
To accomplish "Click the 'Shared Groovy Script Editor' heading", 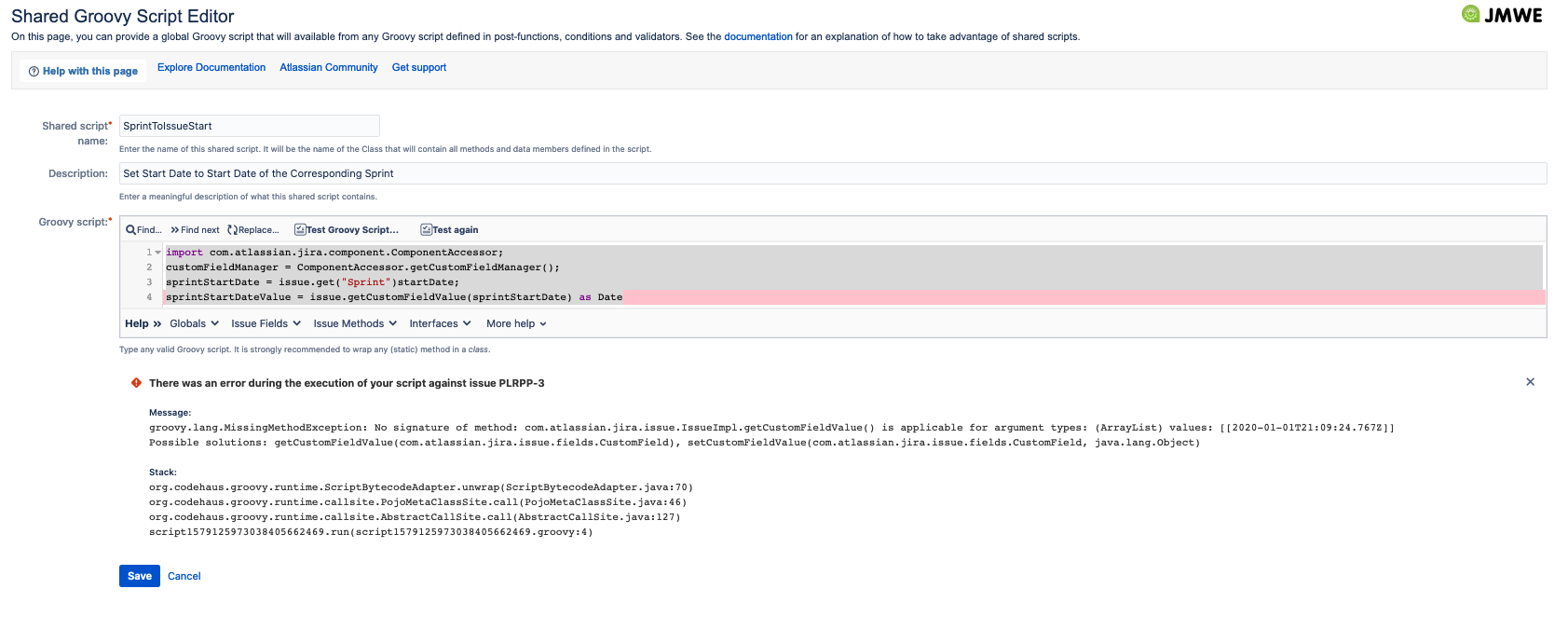I will click(123, 16).
